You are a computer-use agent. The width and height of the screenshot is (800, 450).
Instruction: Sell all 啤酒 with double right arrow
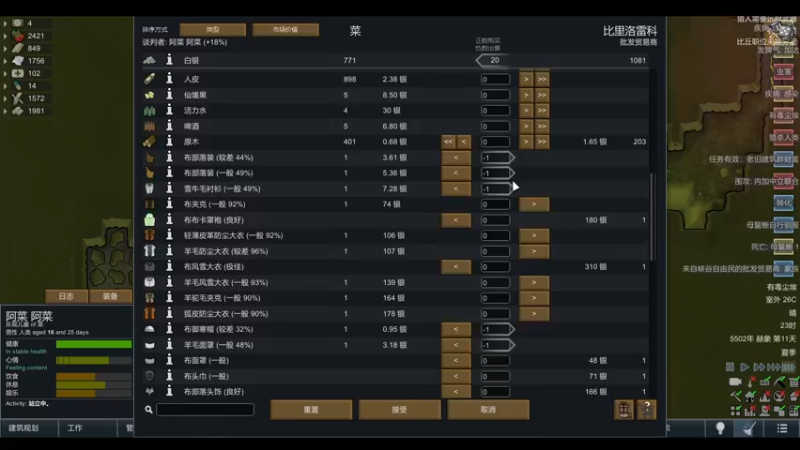tap(542, 126)
